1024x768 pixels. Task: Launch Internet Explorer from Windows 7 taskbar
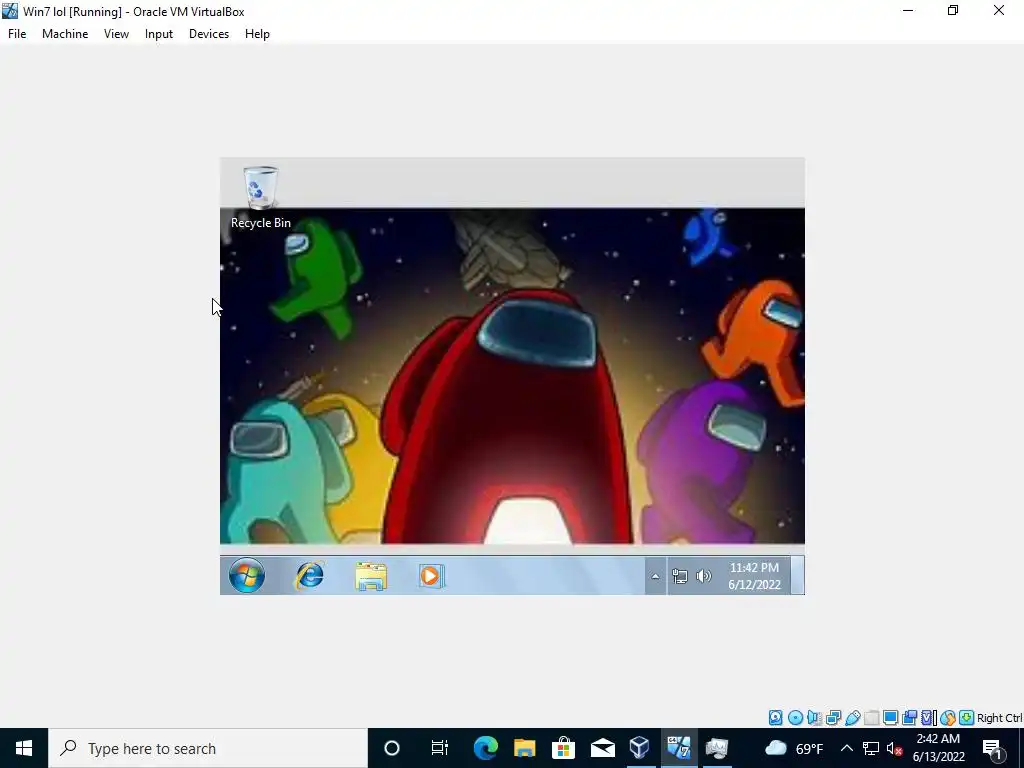click(x=310, y=576)
